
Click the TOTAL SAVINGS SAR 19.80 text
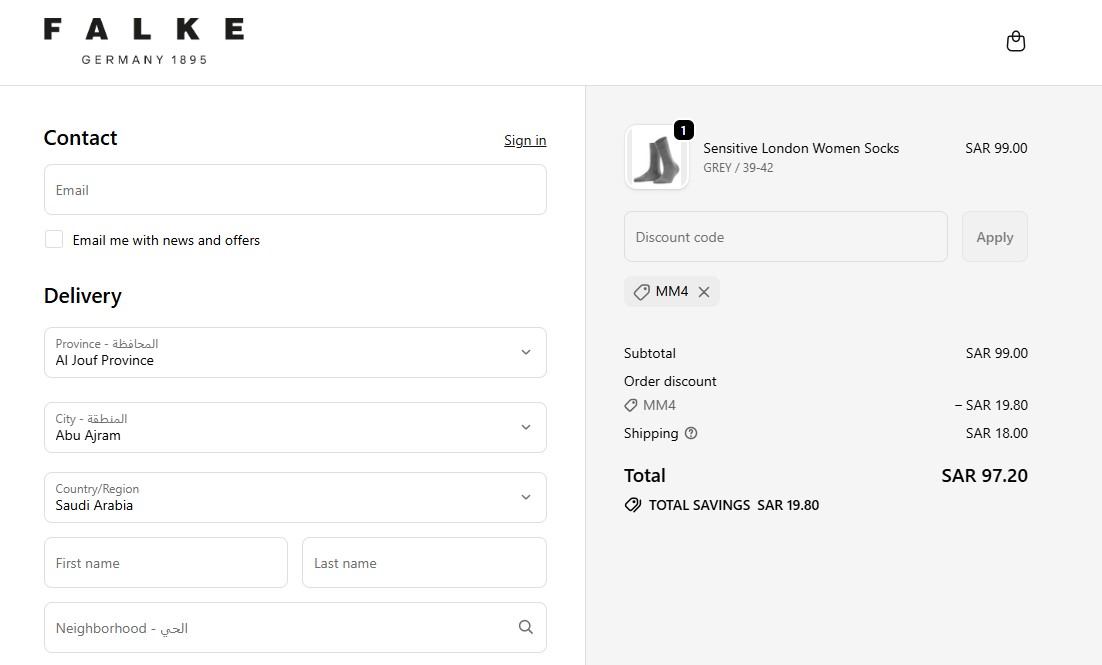(734, 505)
